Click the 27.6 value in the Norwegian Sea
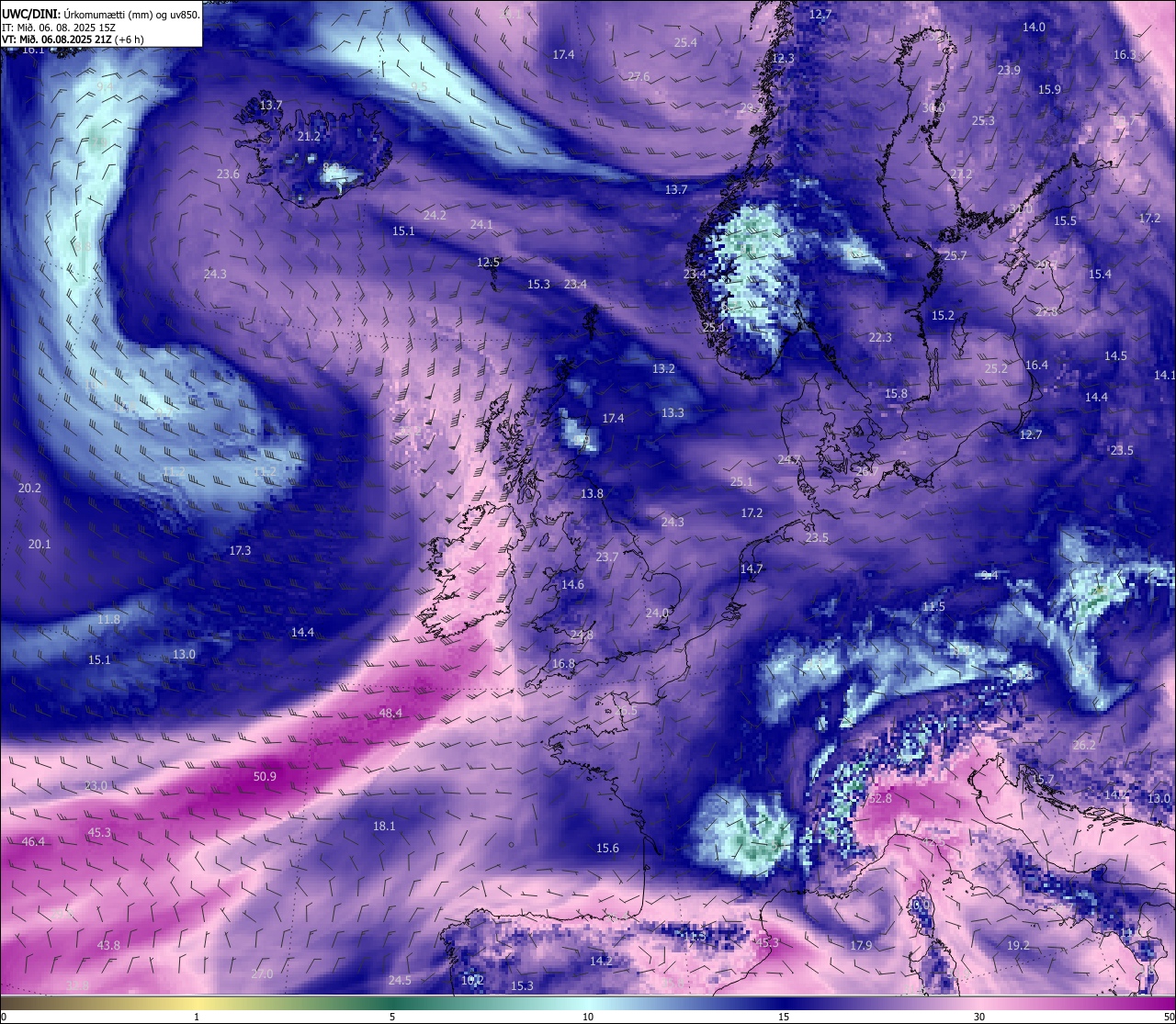 639,76
